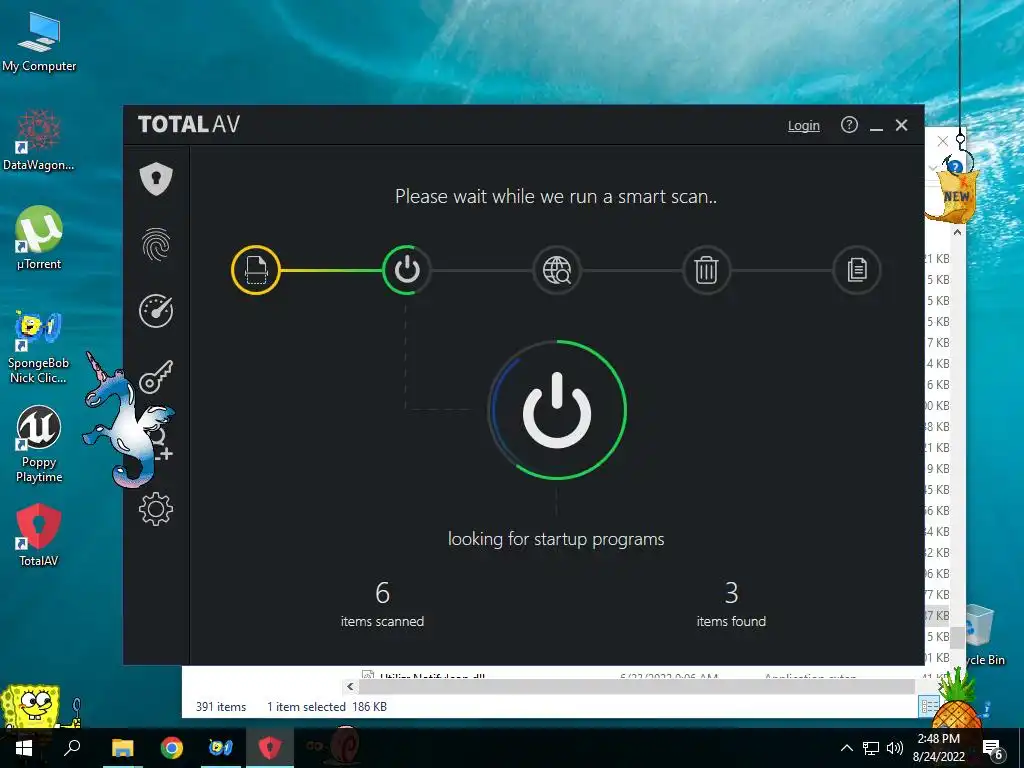The width and height of the screenshot is (1024, 768).
Task: Switch to TotalAV taskbar button
Action: 270,748
